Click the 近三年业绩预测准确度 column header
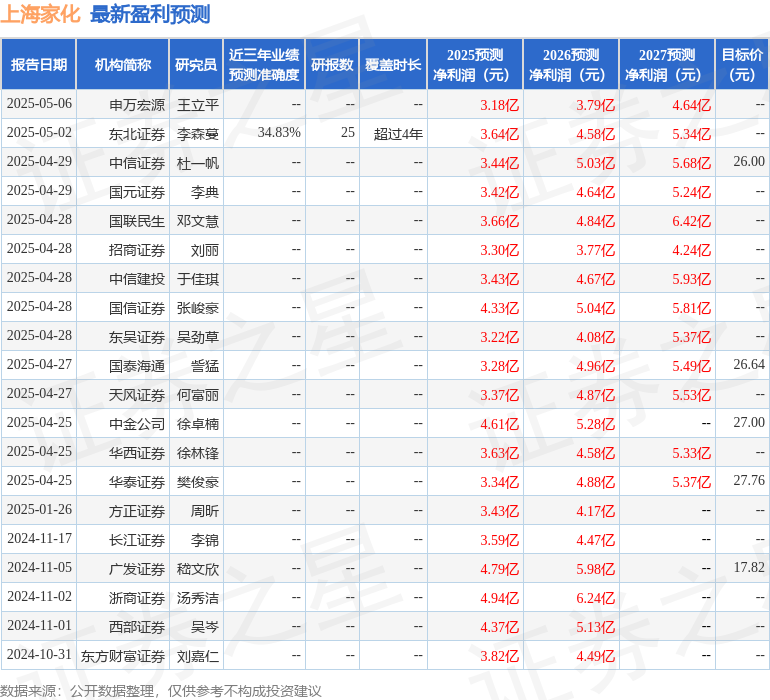 [x=264, y=65]
